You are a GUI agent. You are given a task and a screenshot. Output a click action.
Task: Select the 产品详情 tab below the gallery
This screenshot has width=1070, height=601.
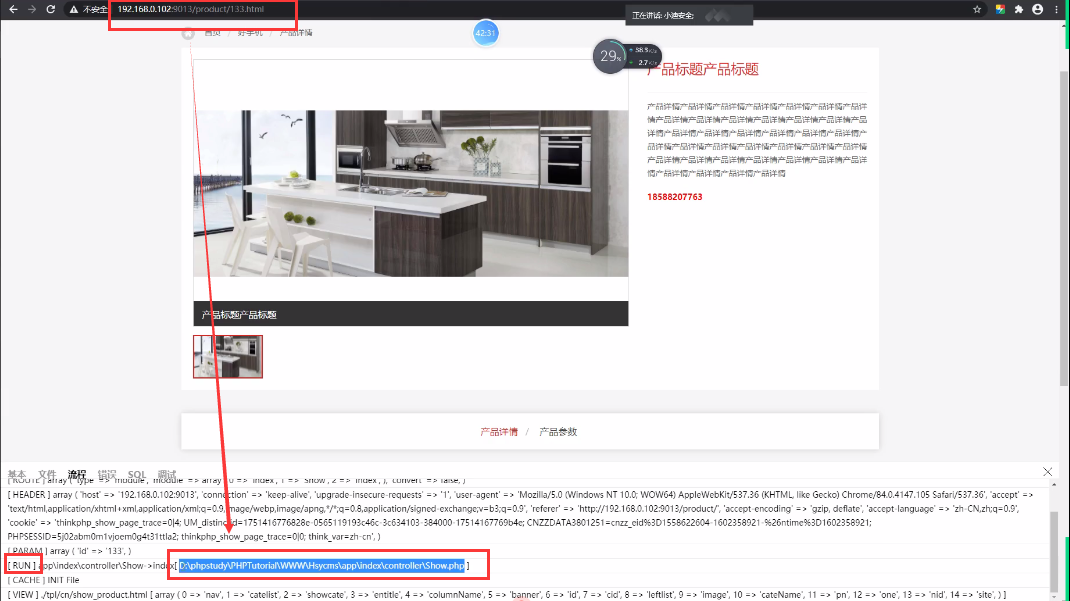499,432
